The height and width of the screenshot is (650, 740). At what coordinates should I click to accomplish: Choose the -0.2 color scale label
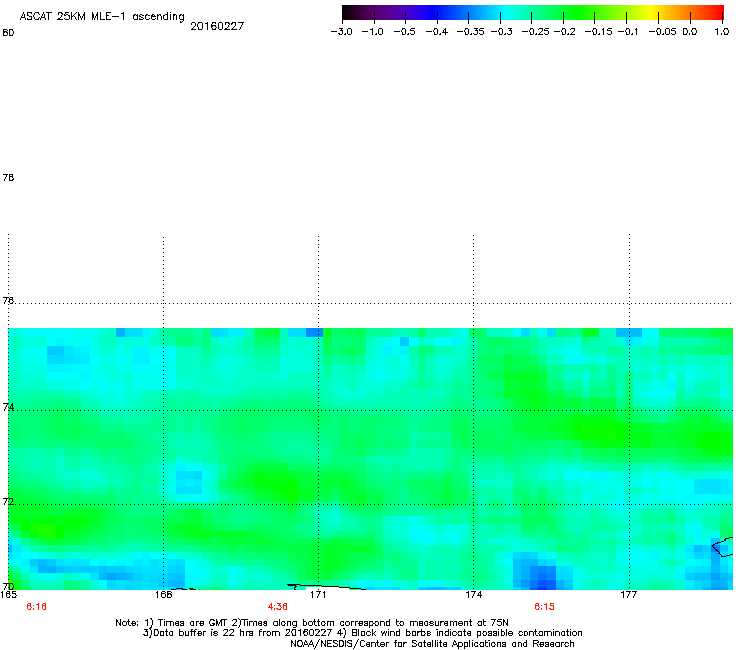coord(565,32)
